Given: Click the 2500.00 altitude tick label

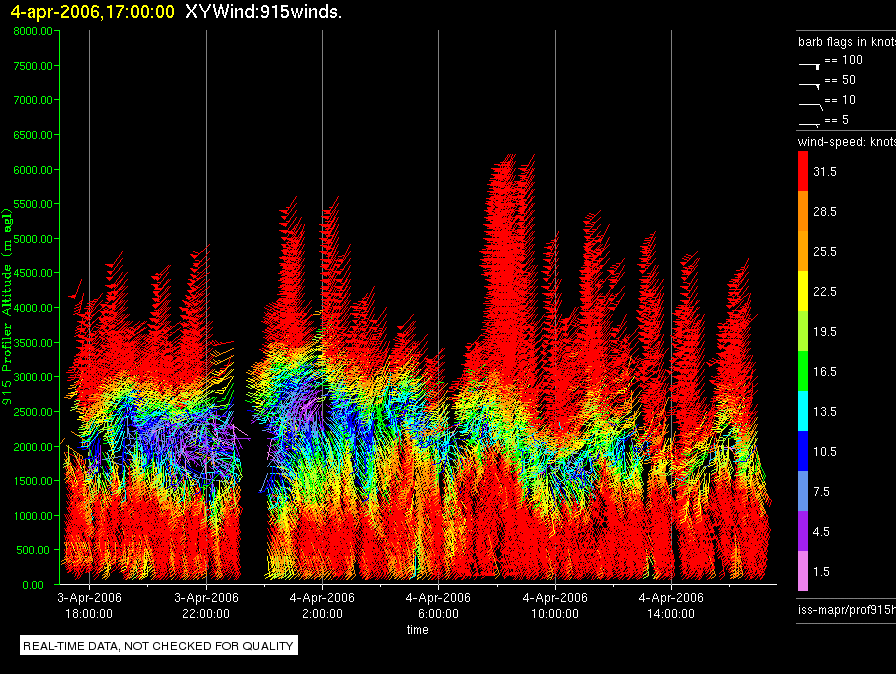Looking at the screenshot, I should tap(33, 412).
